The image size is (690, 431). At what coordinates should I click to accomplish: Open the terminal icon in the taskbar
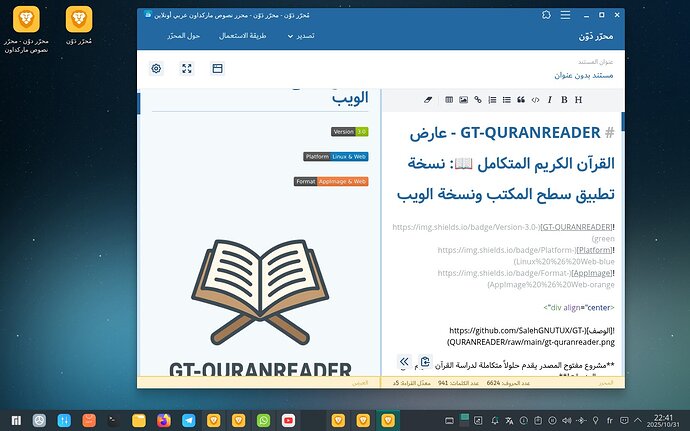114,420
